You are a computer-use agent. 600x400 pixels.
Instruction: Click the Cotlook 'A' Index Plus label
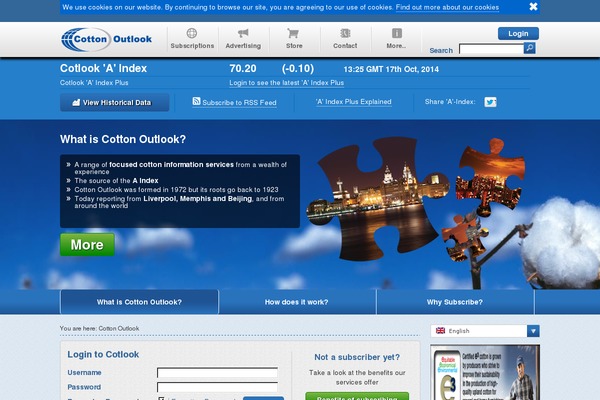click(x=94, y=83)
